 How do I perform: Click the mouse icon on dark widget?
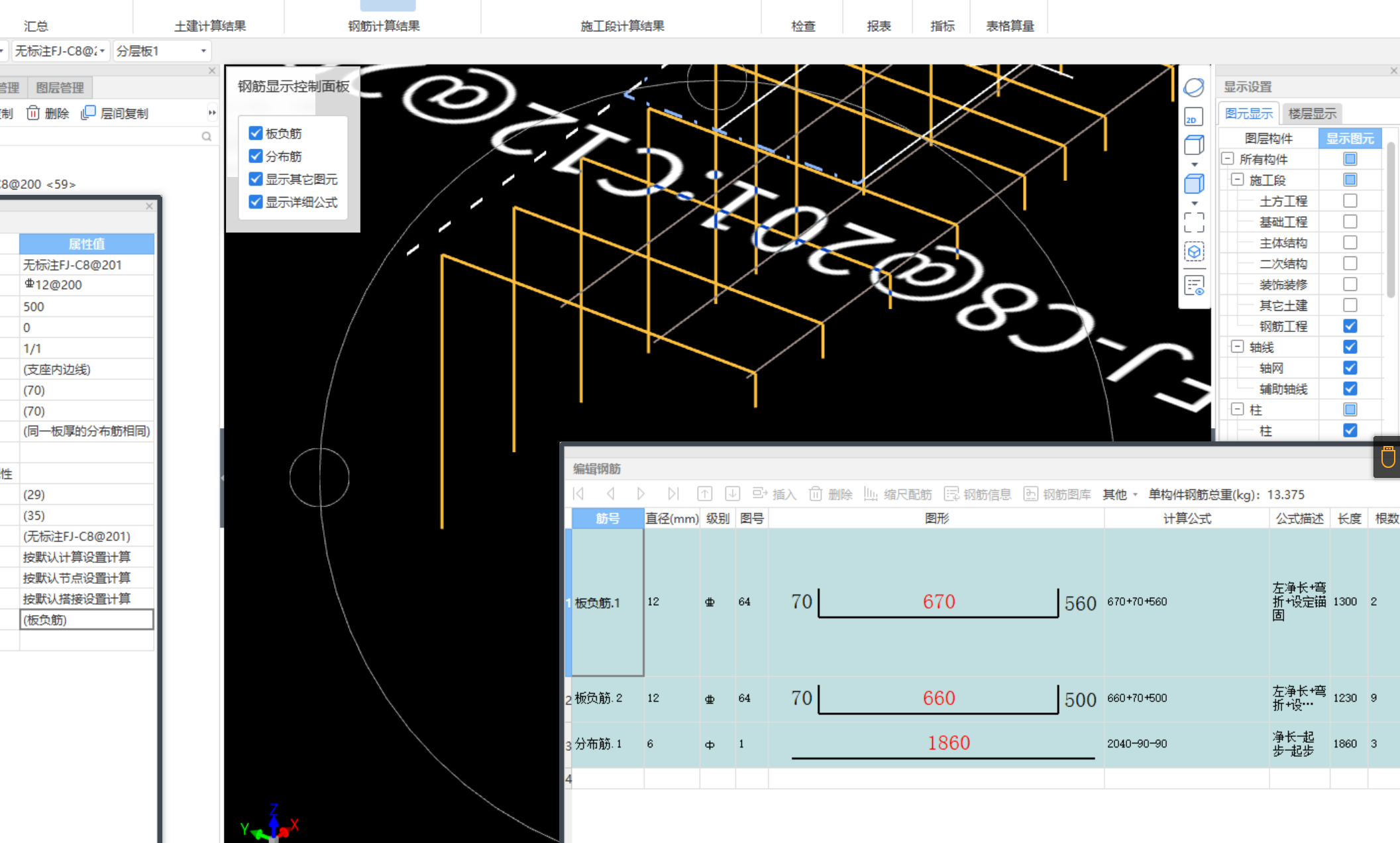click(1388, 457)
